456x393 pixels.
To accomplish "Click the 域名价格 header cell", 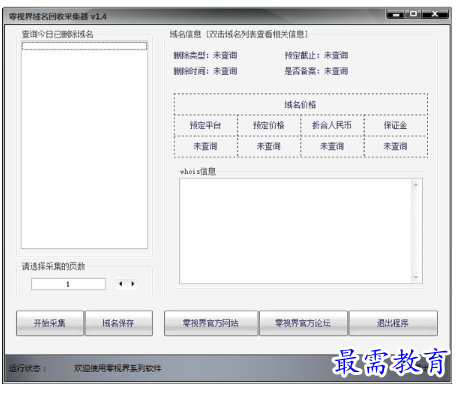I will tap(300, 105).
